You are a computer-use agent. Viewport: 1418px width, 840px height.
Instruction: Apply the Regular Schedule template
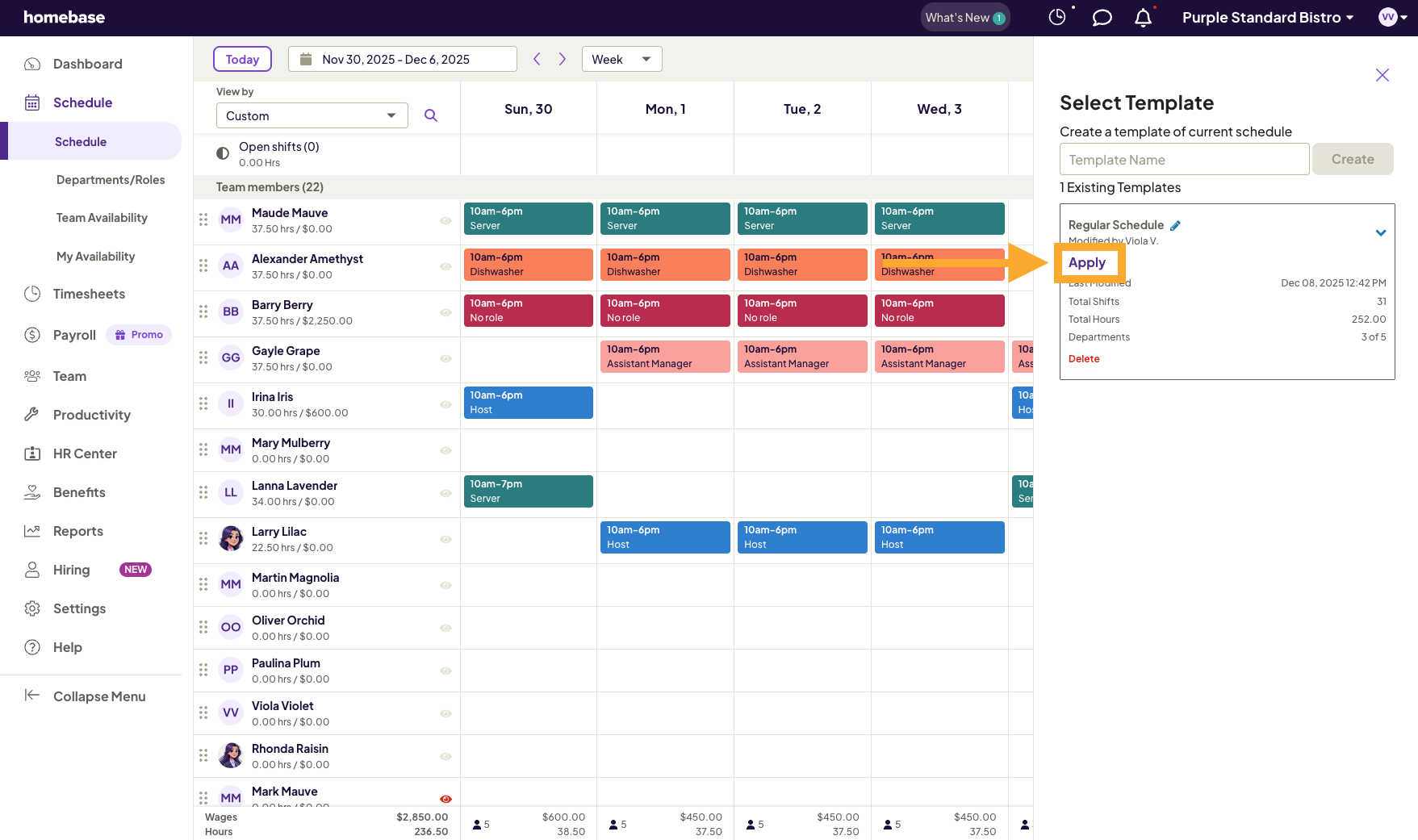1087,262
